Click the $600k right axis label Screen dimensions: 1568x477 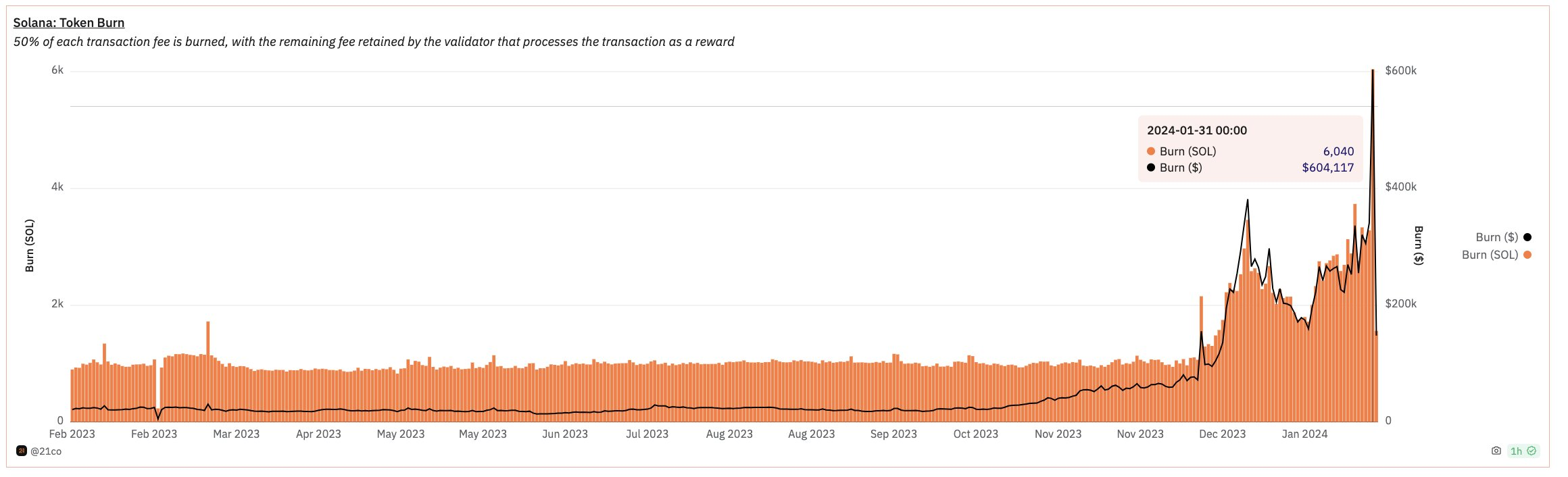1400,71
